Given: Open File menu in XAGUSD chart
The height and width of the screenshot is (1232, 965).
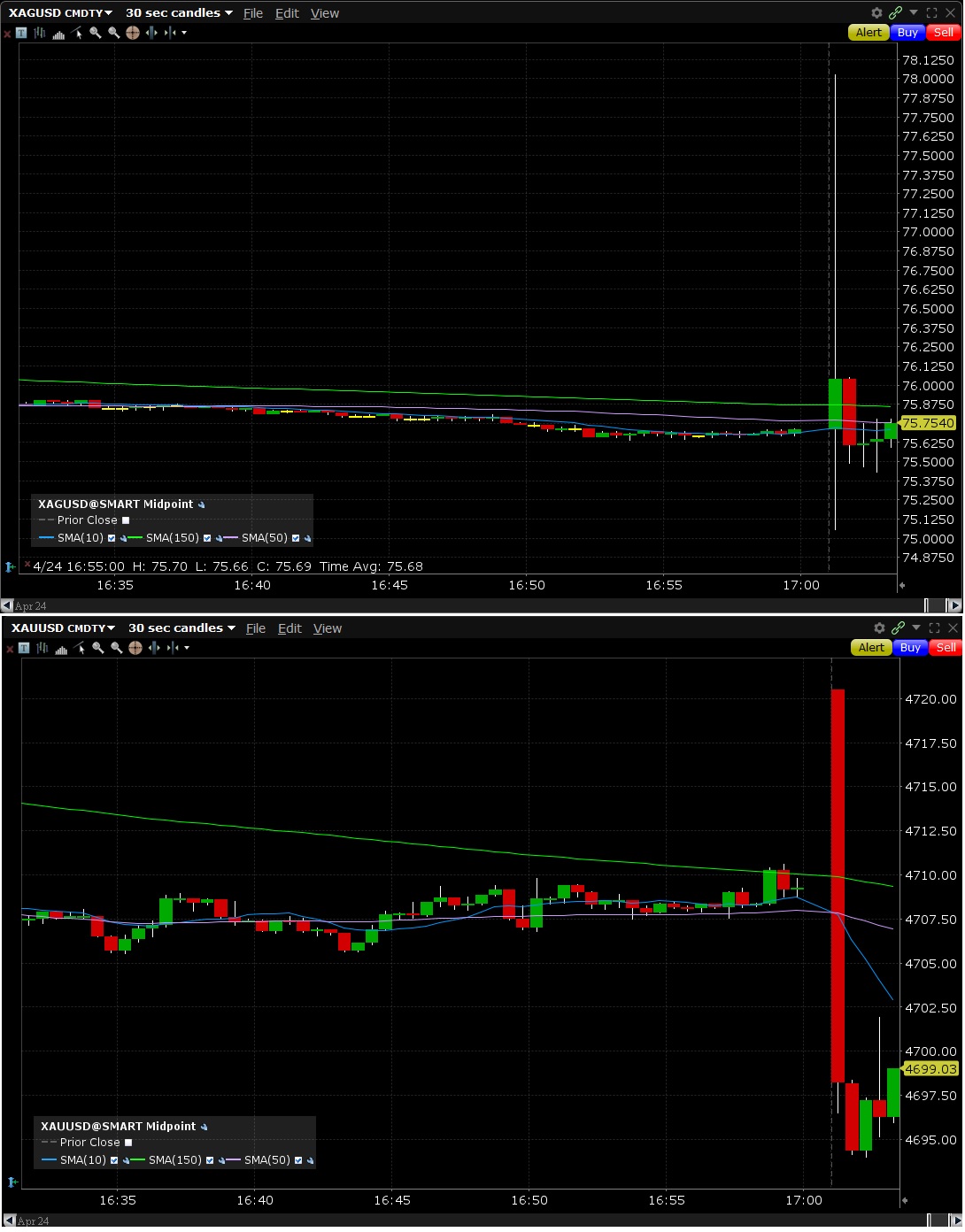Looking at the screenshot, I should [253, 13].
